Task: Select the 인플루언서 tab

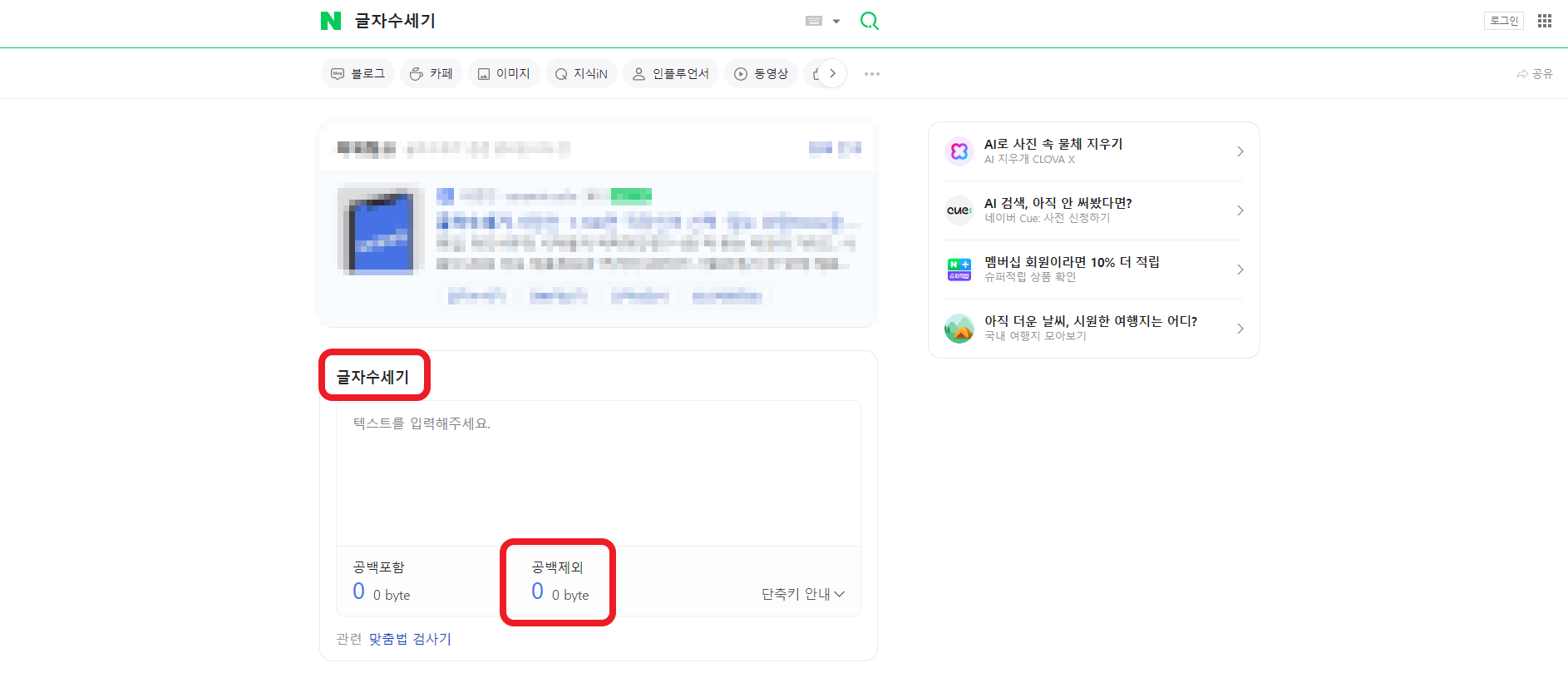Action: pyautogui.click(x=671, y=74)
